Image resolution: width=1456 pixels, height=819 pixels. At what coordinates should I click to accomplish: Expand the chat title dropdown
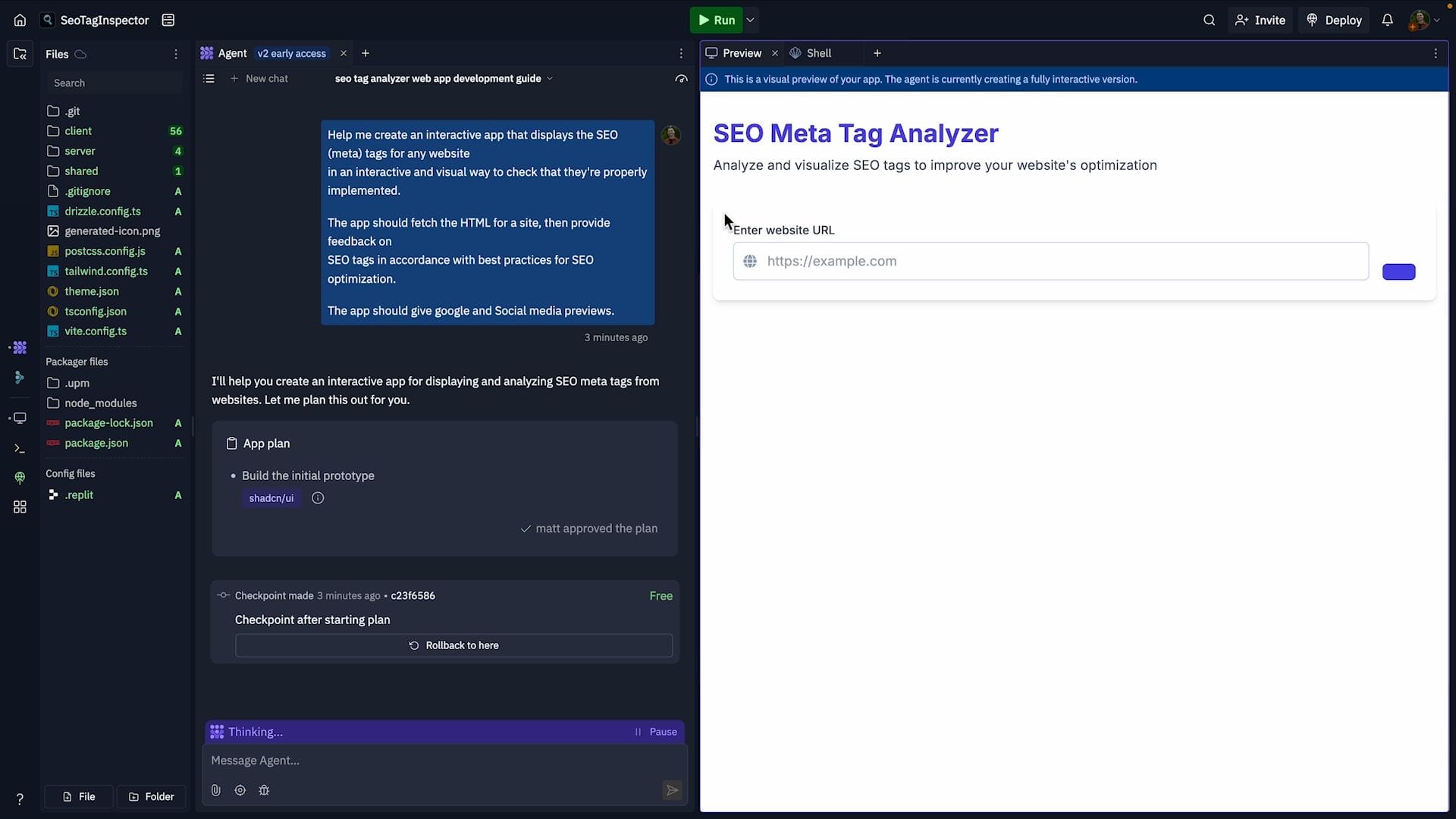tap(550, 79)
